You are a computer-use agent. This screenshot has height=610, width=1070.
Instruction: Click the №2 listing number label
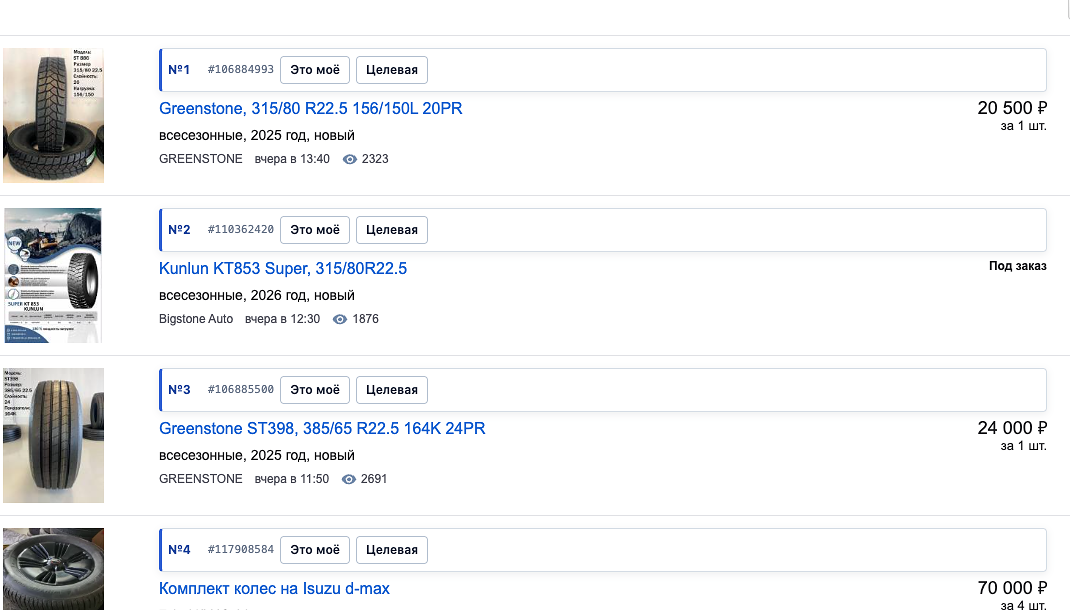[179, 230]
